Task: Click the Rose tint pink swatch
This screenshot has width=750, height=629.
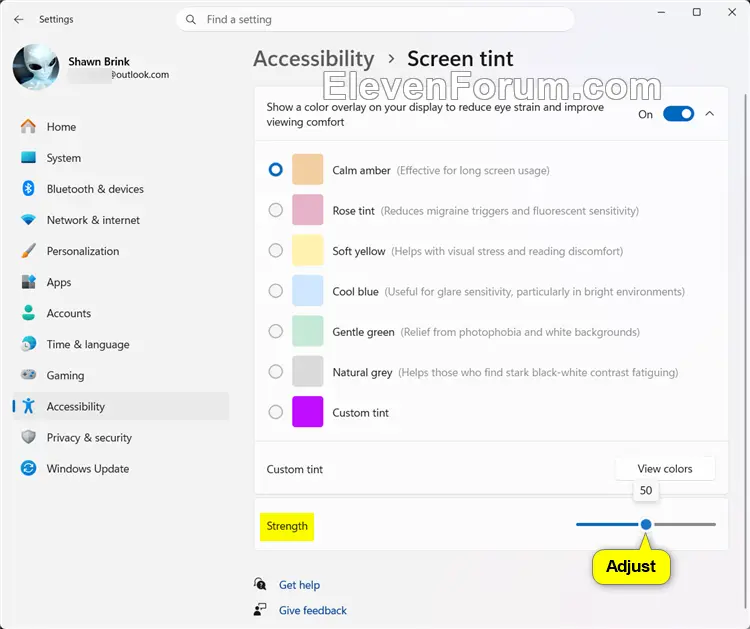Action: (308, 210)
